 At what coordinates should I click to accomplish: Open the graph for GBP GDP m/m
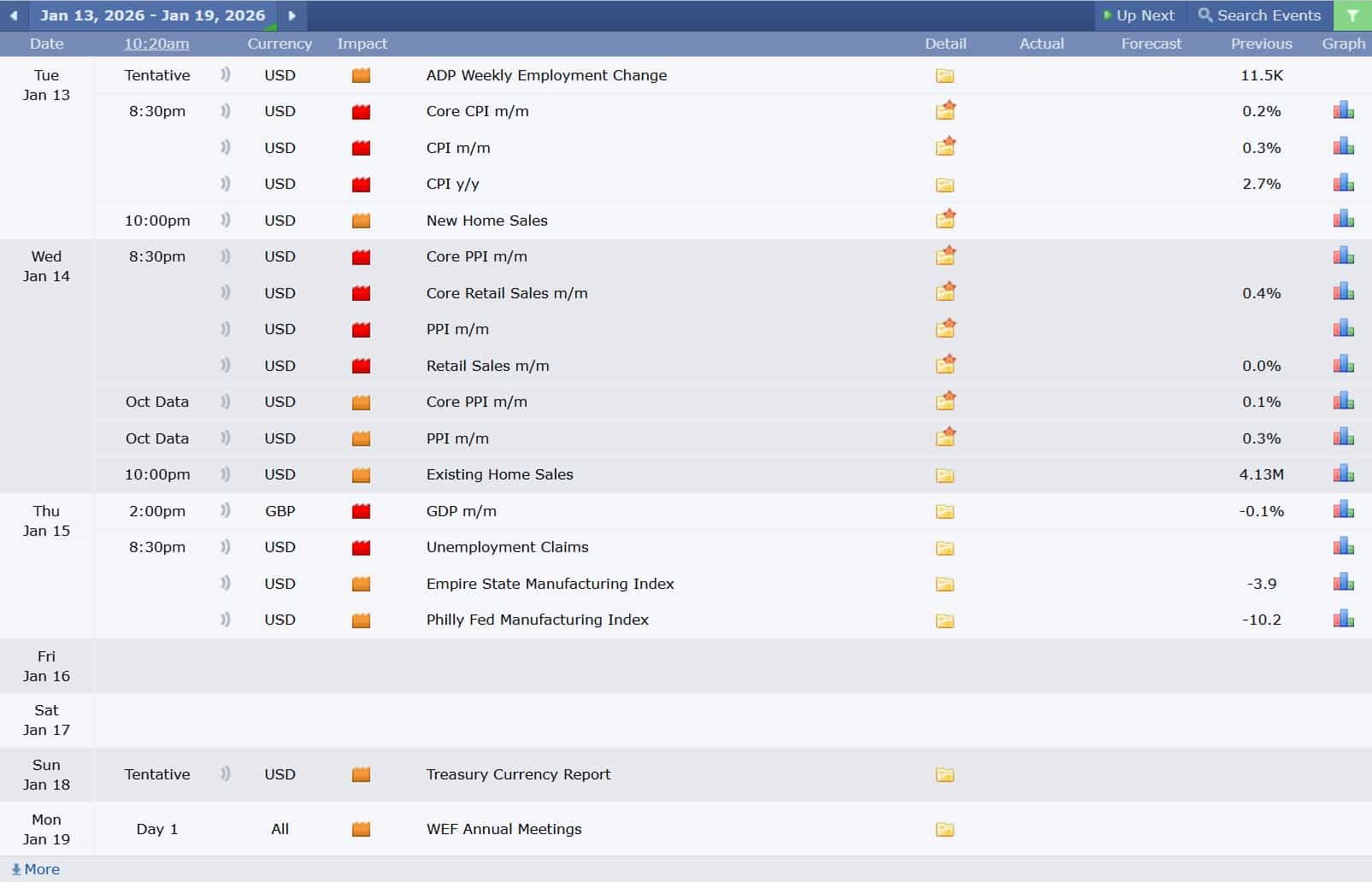click(x=1342, y=511)
